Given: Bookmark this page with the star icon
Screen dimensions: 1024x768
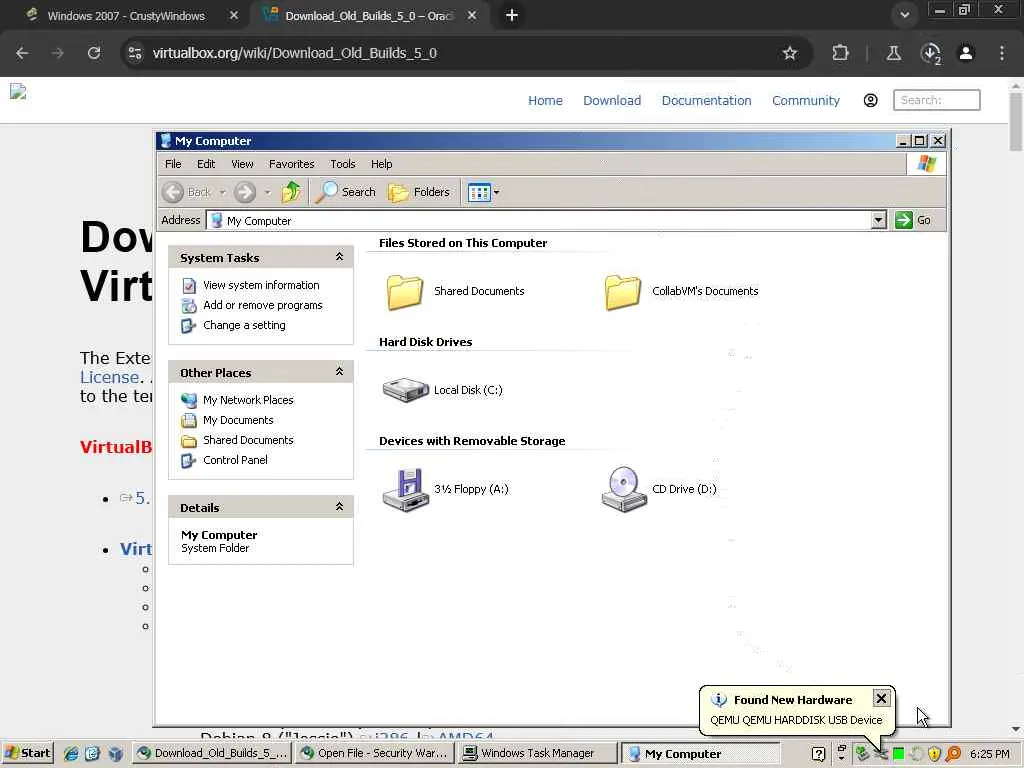Looking at the screenshot, I should pyautogui.click(x=790, y=53).
